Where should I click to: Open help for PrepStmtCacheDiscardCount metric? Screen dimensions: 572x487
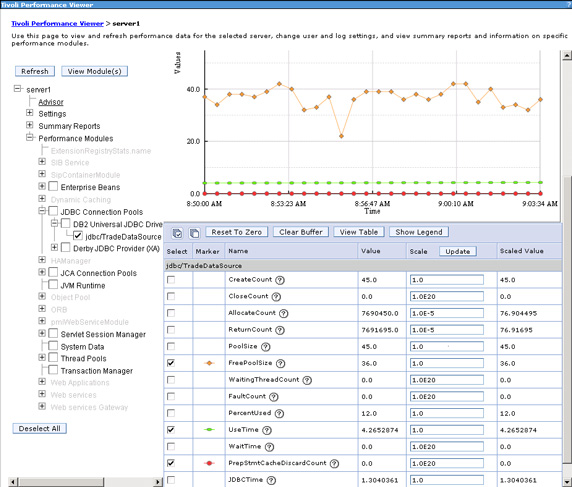pos(334,464)
